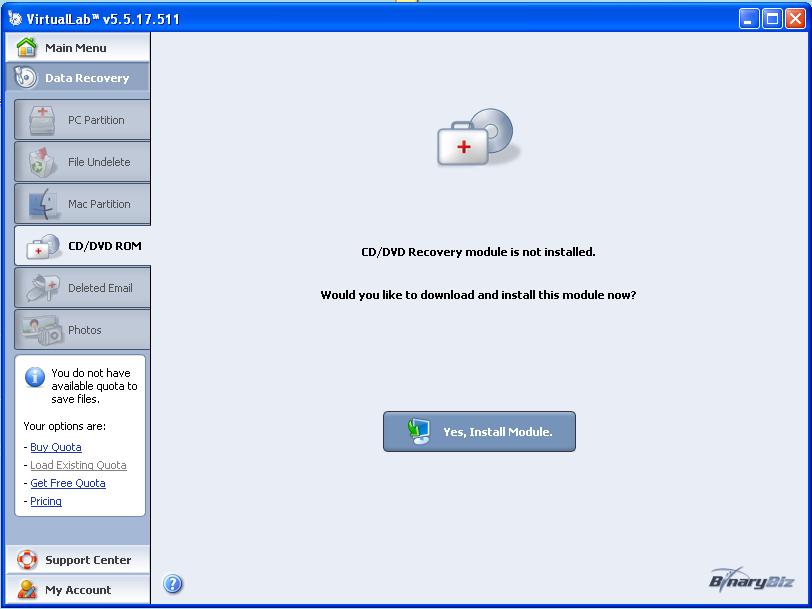Viewport: 812px width, 609px height.
Task: Open the File Undelete module
Action: tap(82, 162)
